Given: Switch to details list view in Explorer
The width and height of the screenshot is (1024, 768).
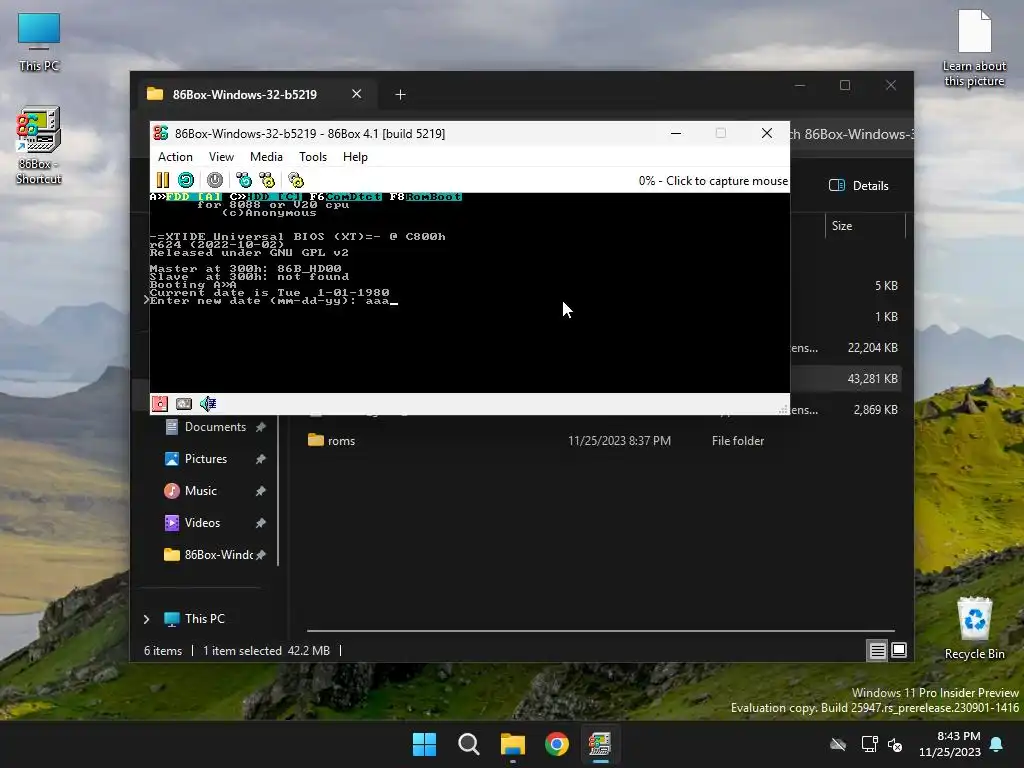Looking at the screenshot, I should pyautogui.click(x=877, y=650).
